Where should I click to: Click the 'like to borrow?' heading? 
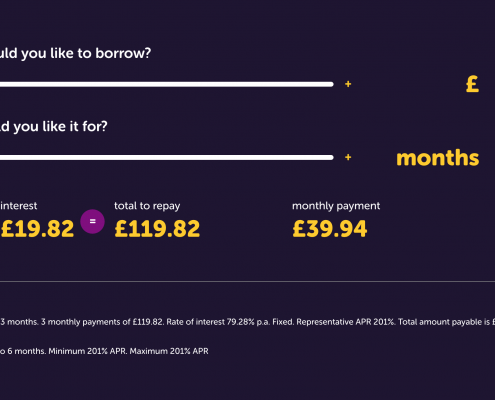(101, 53)
